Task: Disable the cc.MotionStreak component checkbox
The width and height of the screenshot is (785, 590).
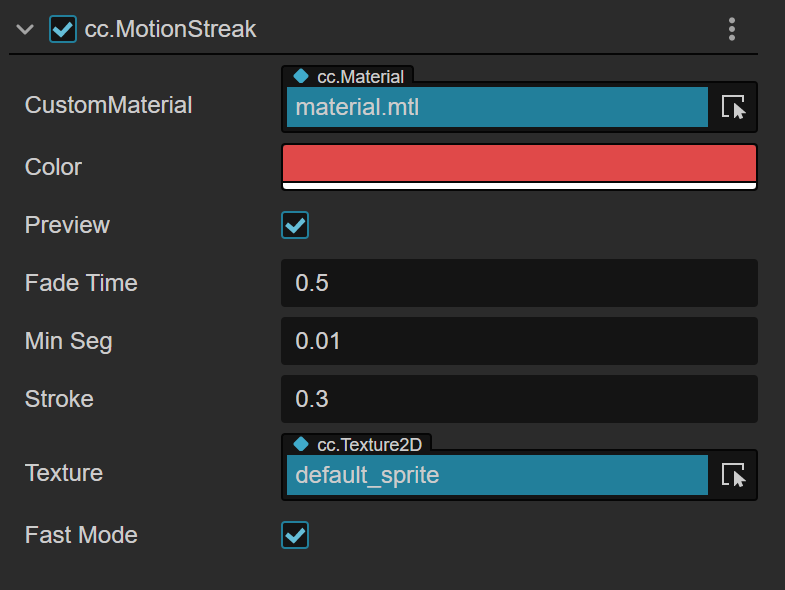Action: tap(62, 29)
